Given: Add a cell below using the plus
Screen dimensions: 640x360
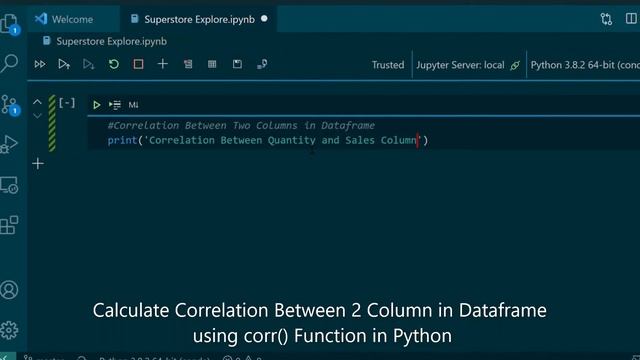Looking at the screenshot, I should point(38,164).
